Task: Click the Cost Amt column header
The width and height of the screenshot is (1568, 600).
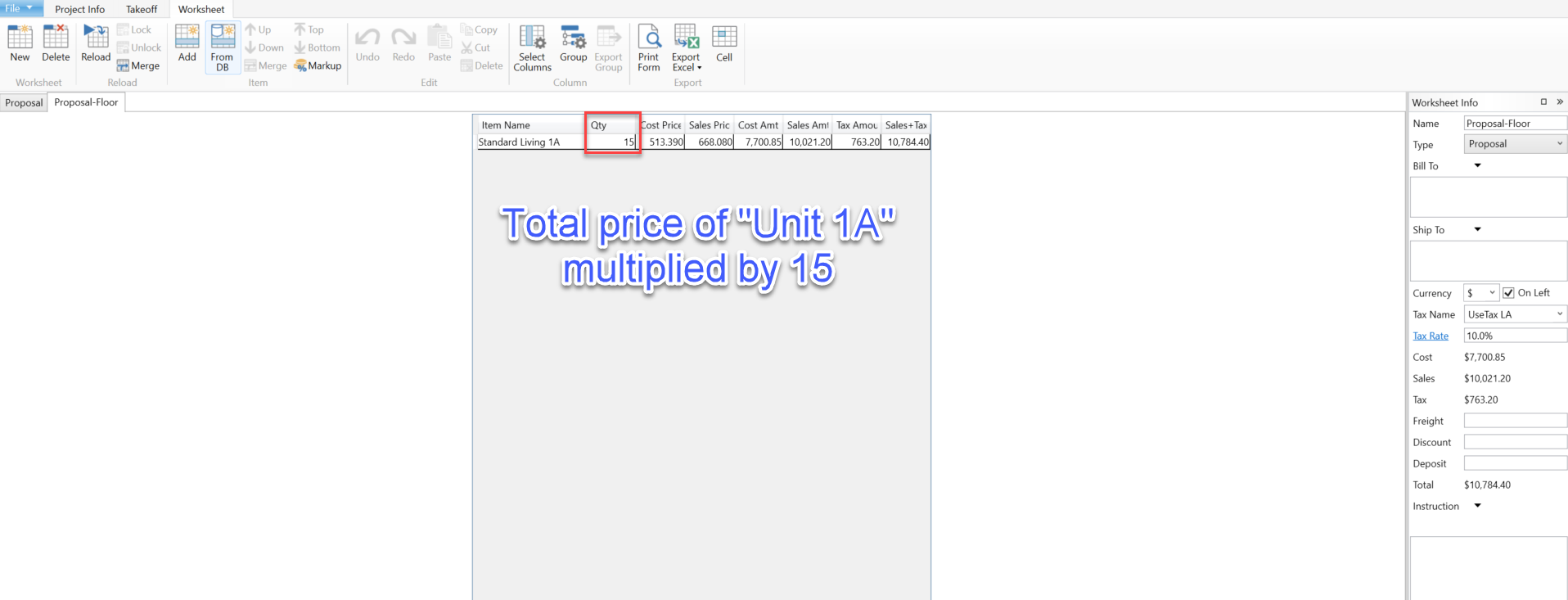Action: 759,125
